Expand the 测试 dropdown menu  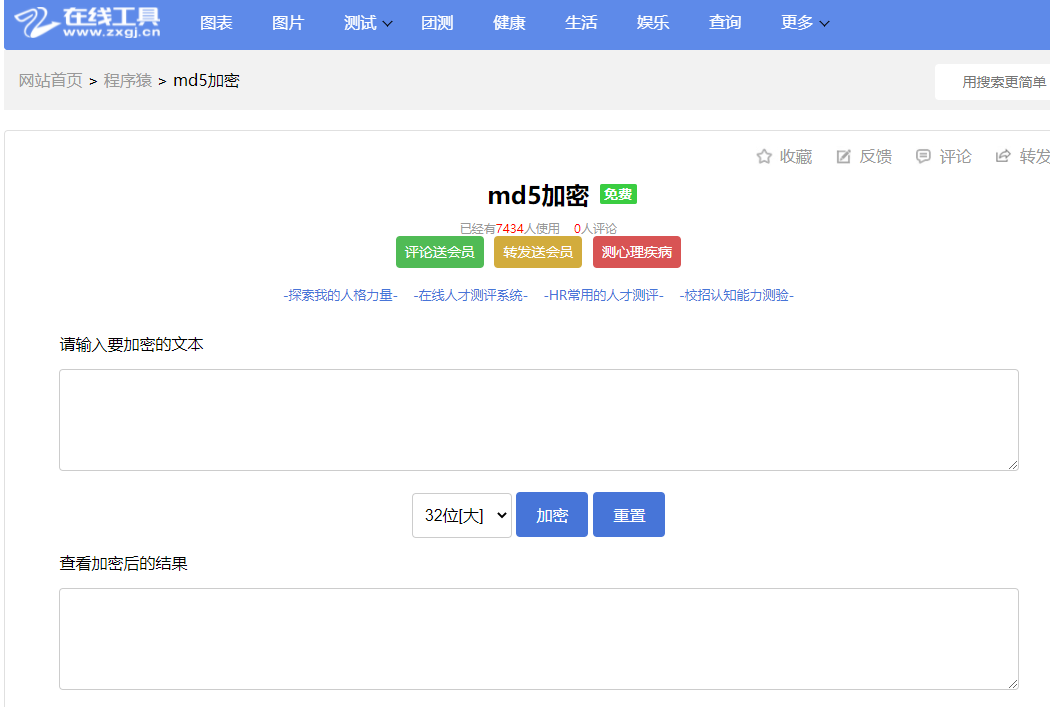click(368, 23)
